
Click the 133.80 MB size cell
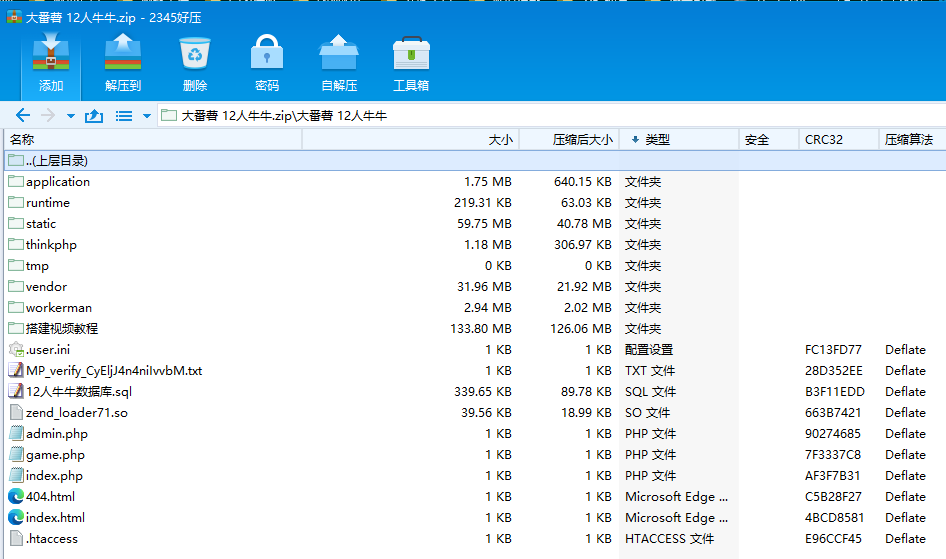(481, 329)
